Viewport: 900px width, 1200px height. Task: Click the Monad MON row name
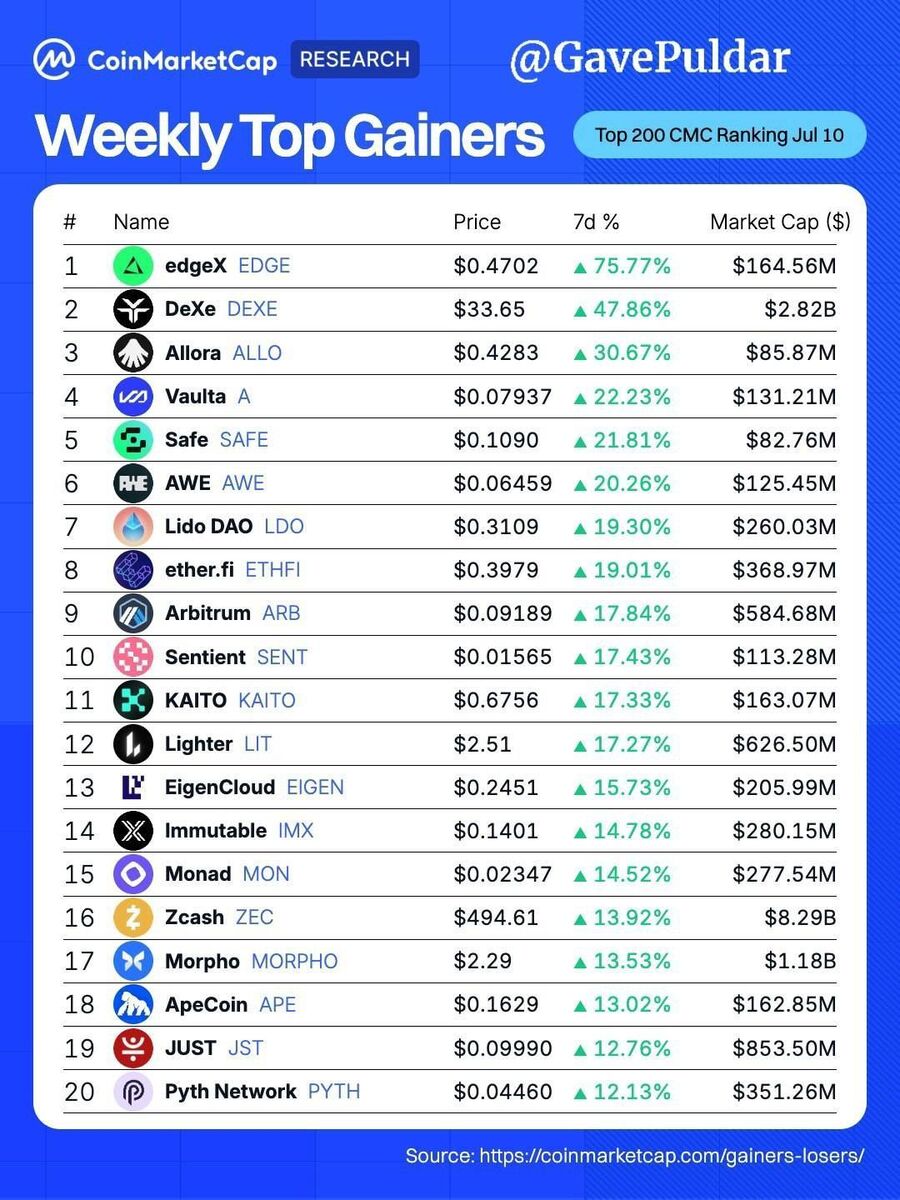[227, 874]
